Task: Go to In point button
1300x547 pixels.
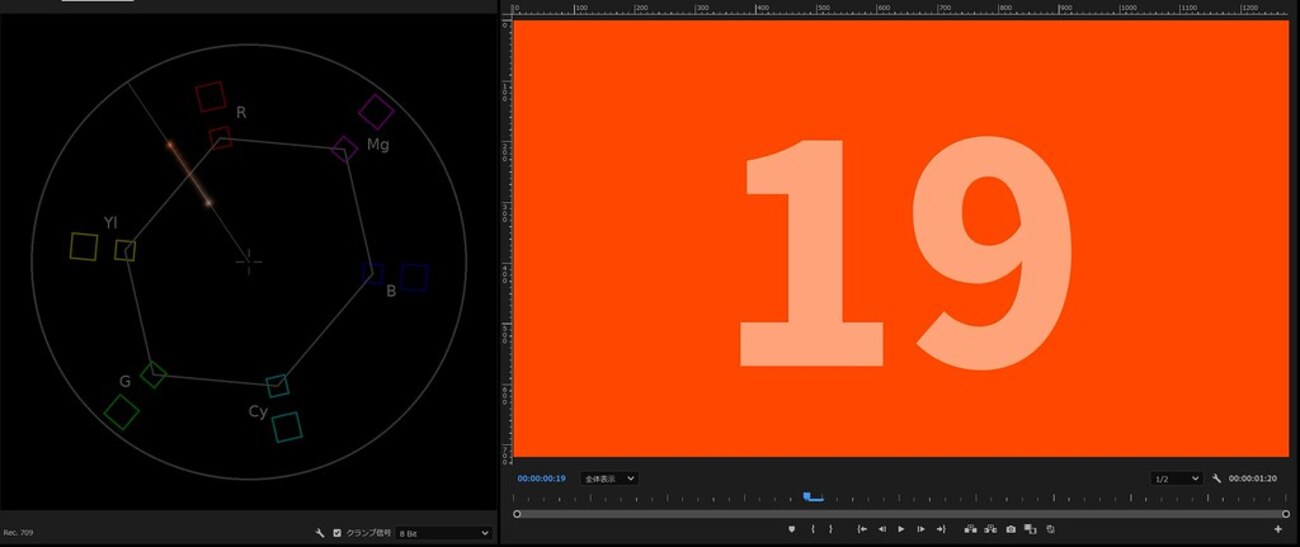Action: point(862,529)
